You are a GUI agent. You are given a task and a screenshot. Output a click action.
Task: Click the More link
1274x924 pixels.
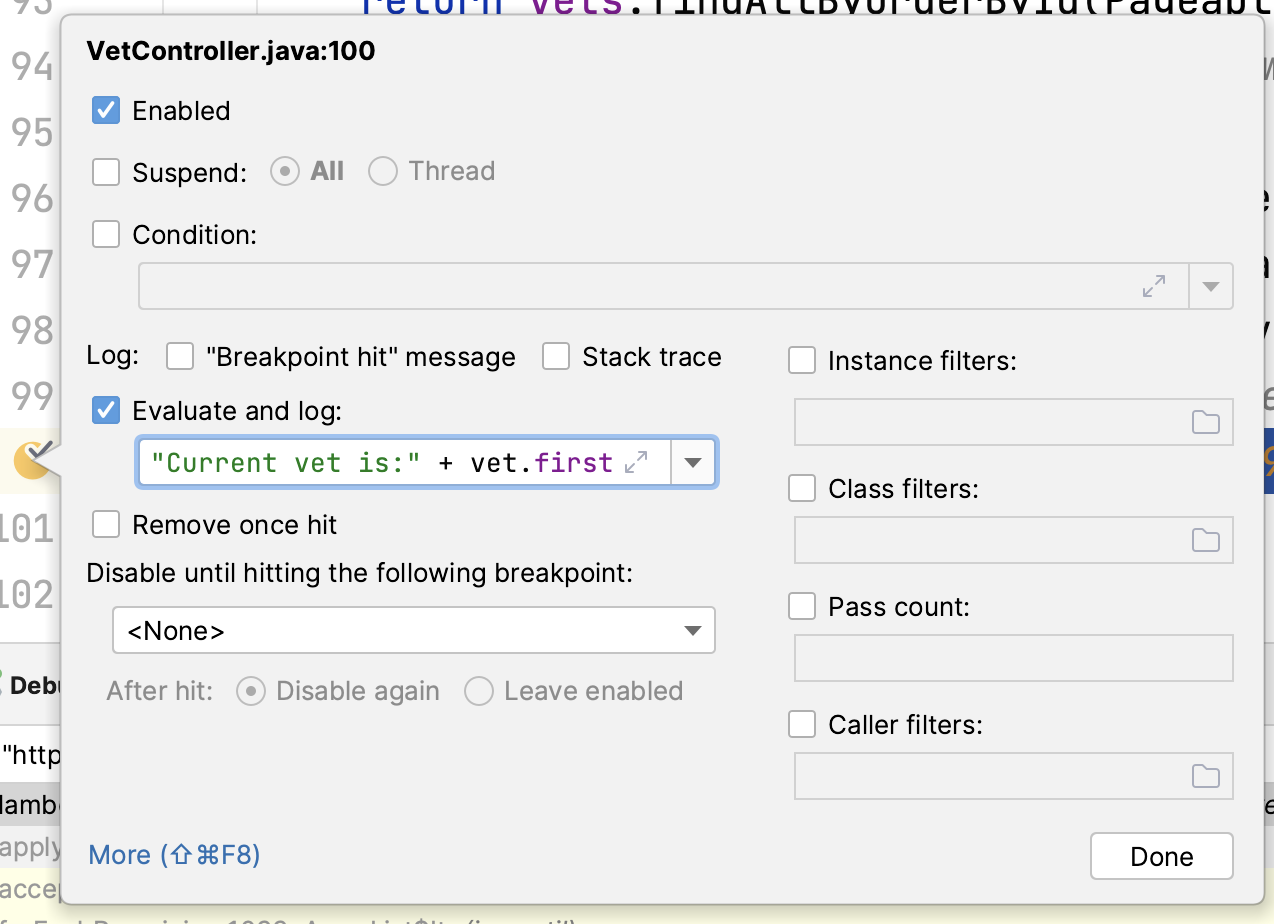[x=174, y=855]
